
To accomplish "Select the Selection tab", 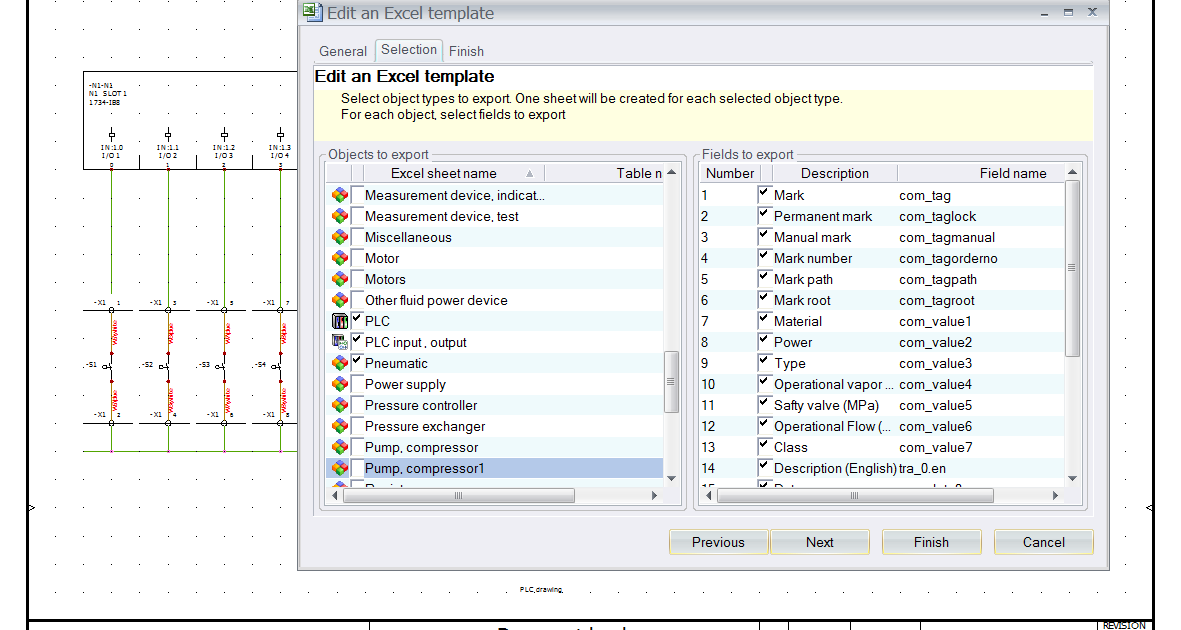I will click(409, 50).
